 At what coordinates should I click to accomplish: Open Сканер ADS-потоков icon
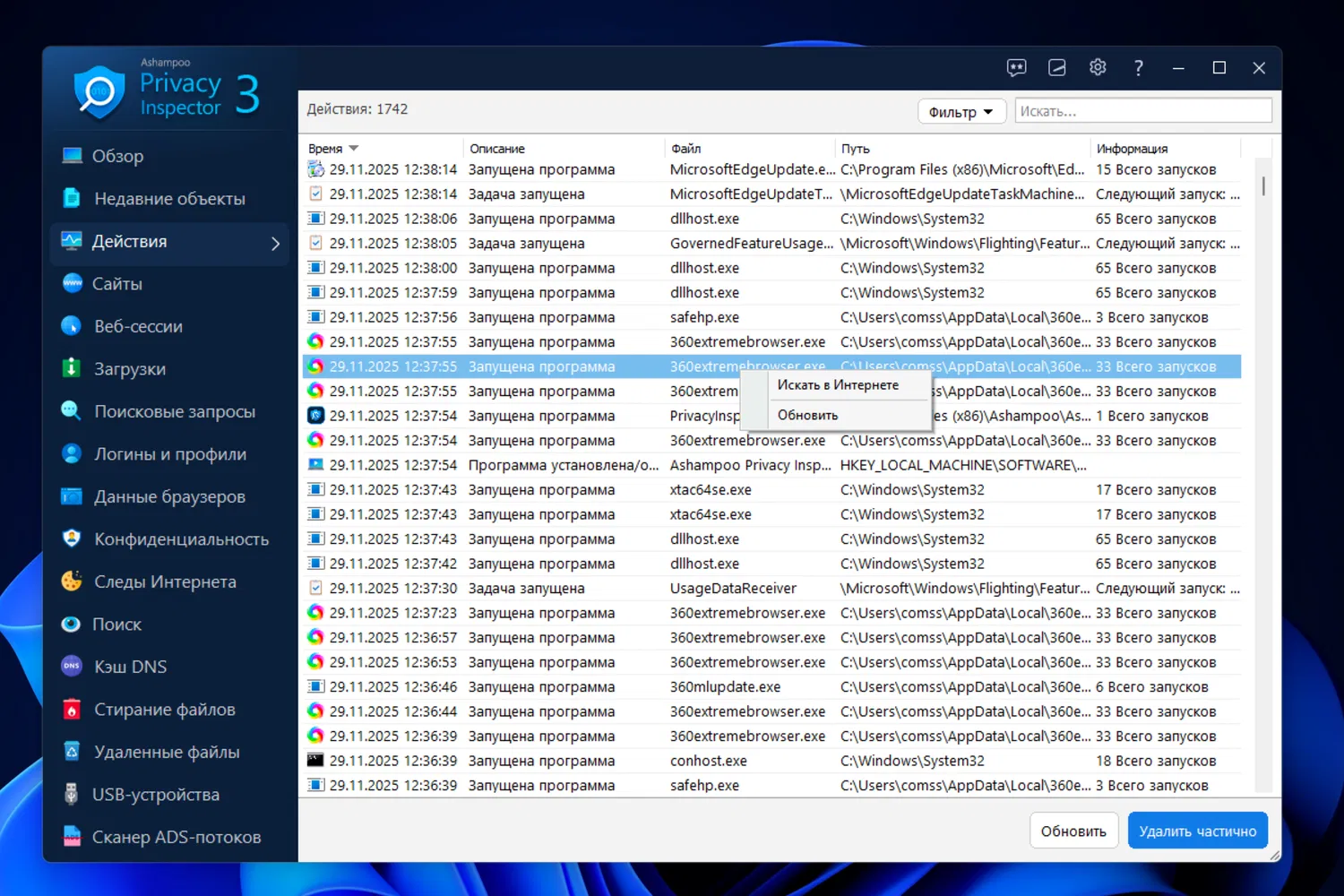coord(72,837)
